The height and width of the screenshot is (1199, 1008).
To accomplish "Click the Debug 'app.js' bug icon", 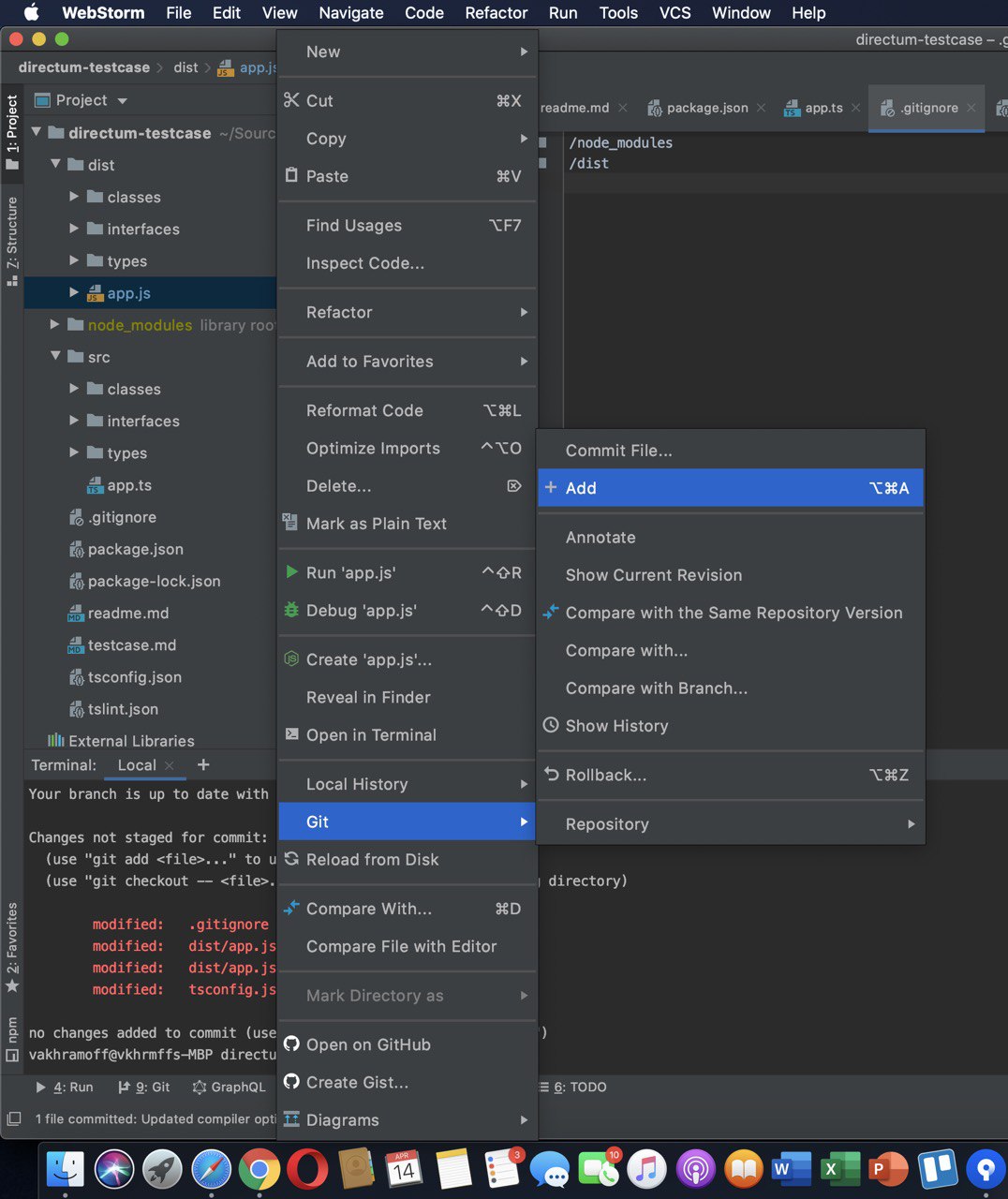I will (x=291, y=610).
